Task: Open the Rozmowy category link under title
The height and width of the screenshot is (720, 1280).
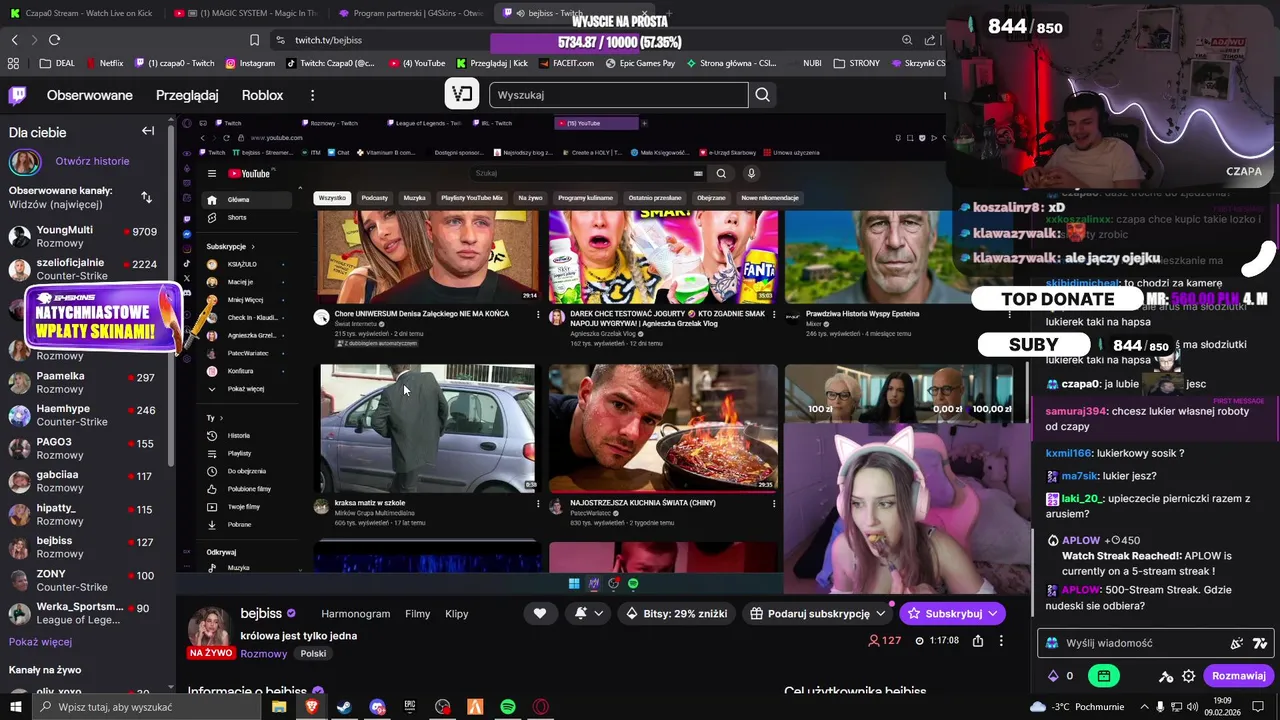Action: coord(264,654)
